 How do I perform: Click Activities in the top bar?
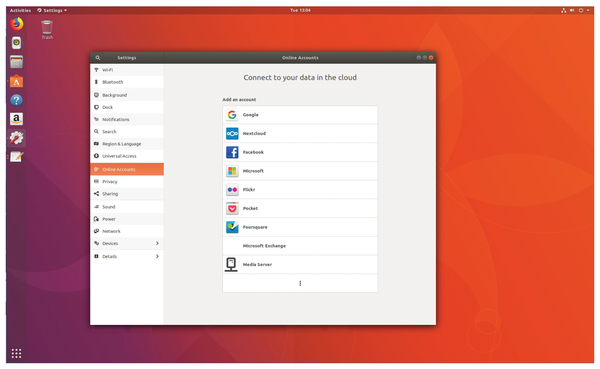coord(20,10)
